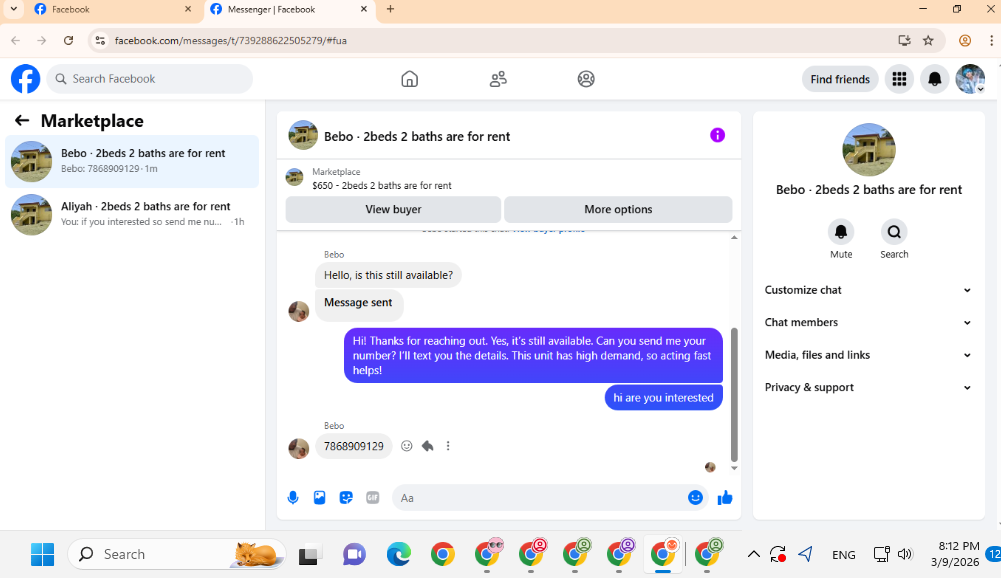Open Bebo's avatar beside the phone number
This screenshot has height=578, width=1001.
click(299, 448)
